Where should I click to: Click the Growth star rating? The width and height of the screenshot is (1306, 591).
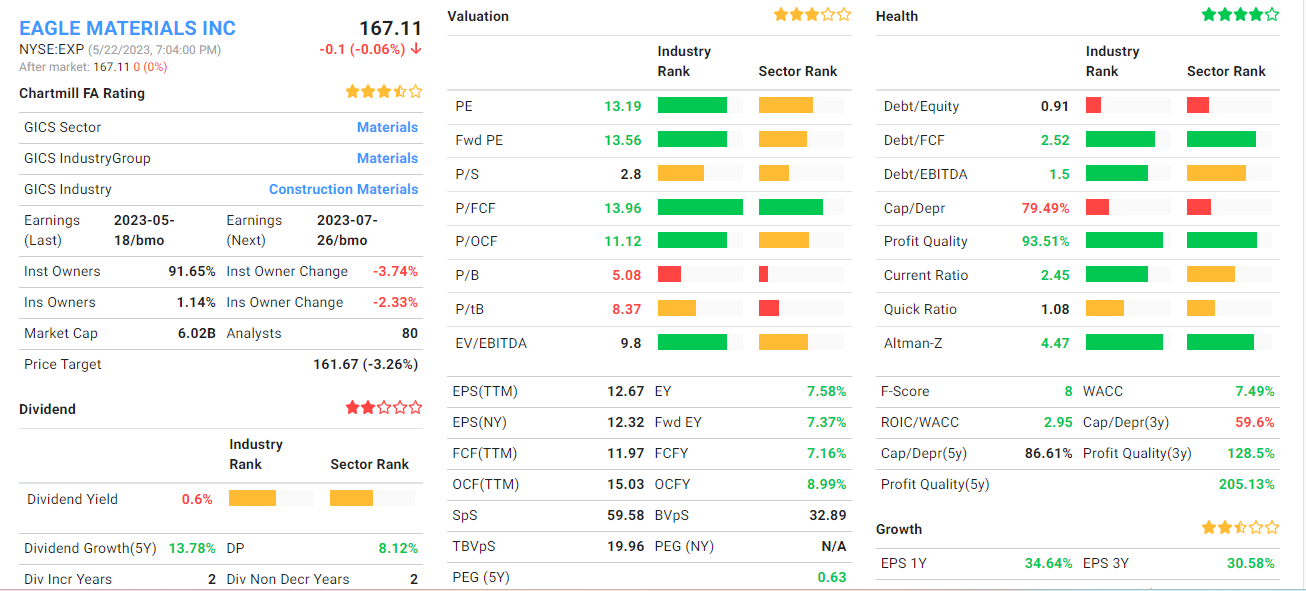pos(1240,528)
